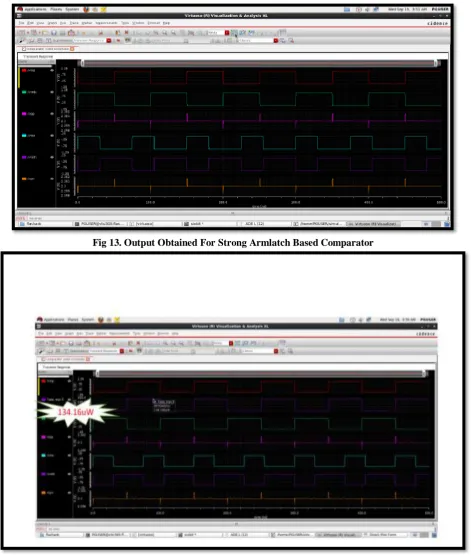Image resolution: width=471 pixels, height=555 pixels.
Task: Click left handle of upper graph's zoom bar
Action: (82, 63)
